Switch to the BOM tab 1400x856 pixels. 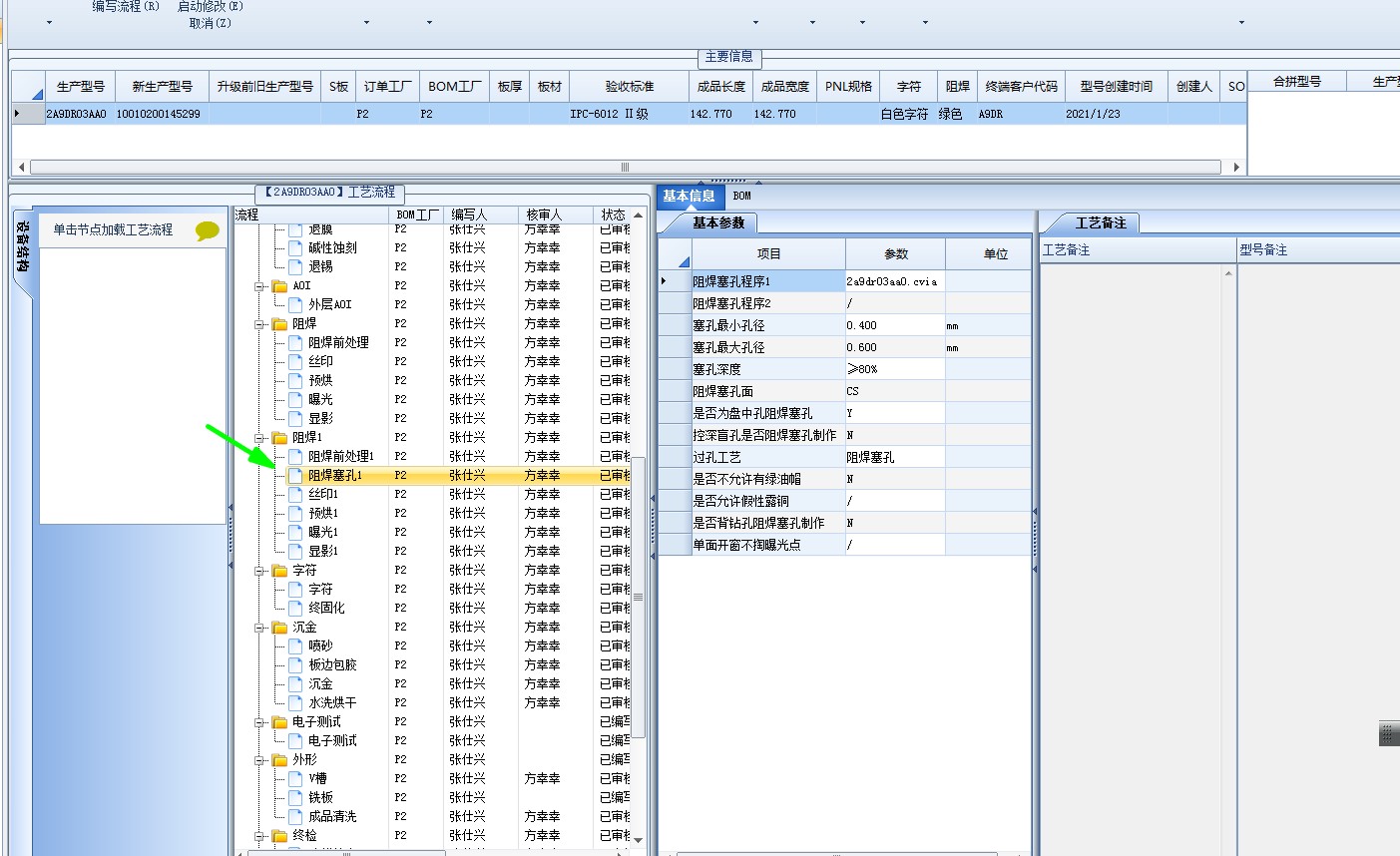coord(741,196)
